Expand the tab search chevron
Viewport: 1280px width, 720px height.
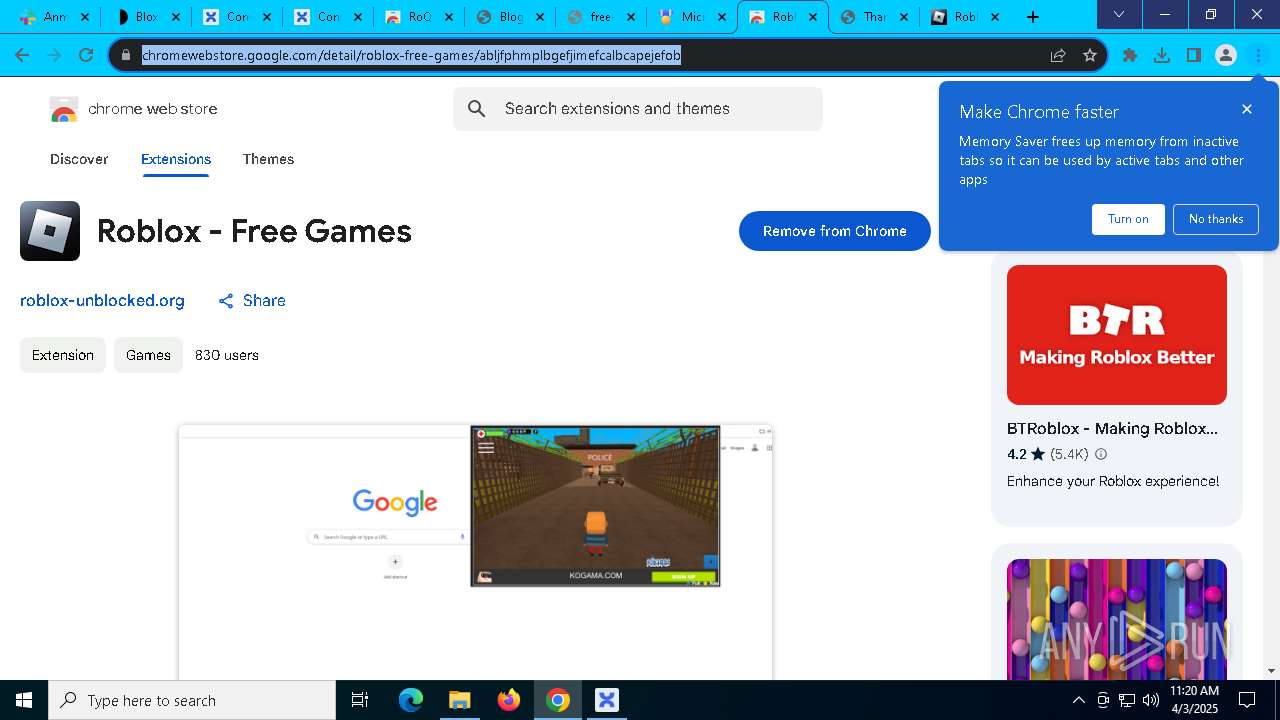click(x=1119, y=15)
